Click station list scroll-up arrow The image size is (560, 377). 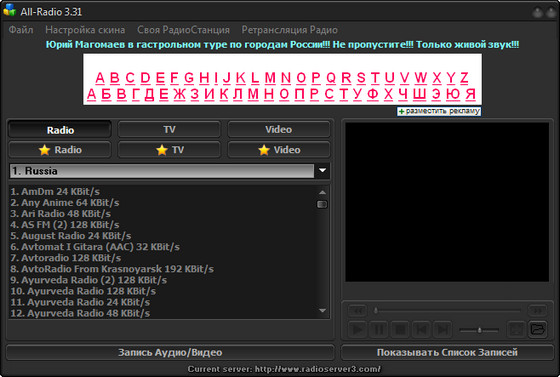322,192
